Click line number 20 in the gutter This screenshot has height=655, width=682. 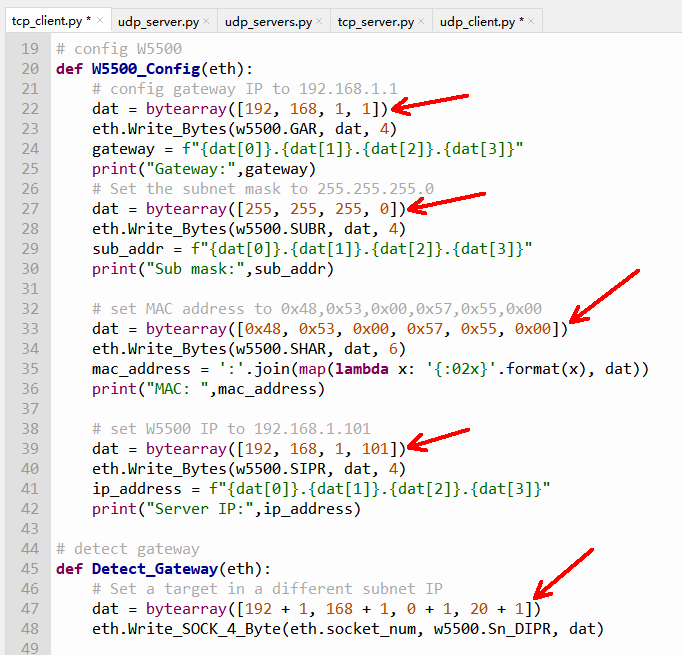pyautogui.click(x=30, y=69)
